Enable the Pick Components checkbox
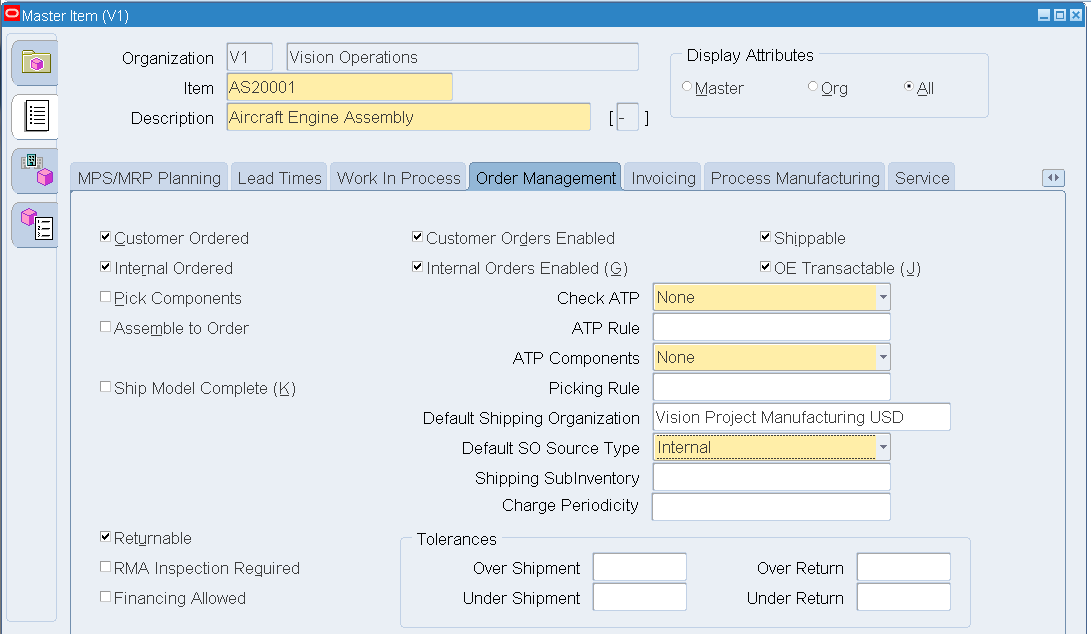Viewport: 1091px width, 634px height. 105,296
